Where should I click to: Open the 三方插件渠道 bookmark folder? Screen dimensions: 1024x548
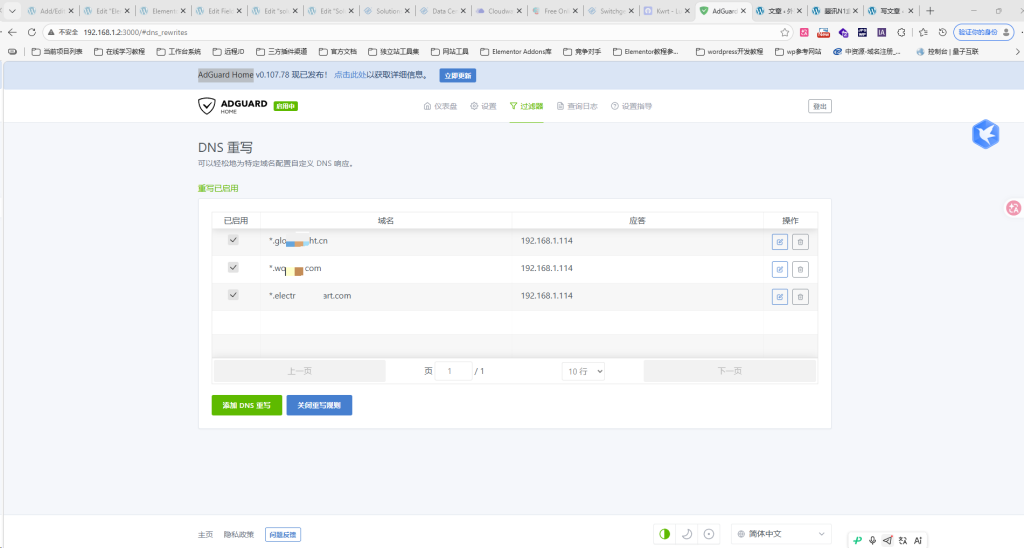[281, 52]
